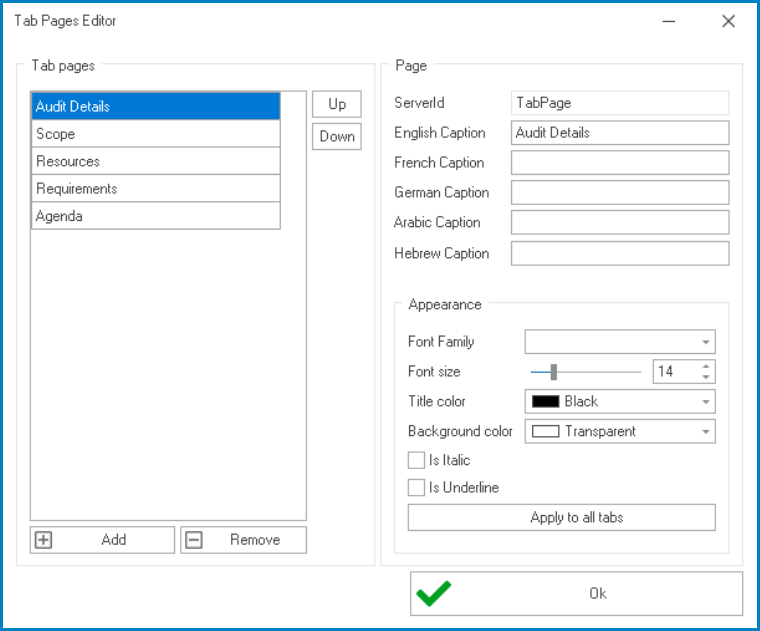Click the black Title color swatch
Viewport: 760px width, 631px height.
pos(545,402)
